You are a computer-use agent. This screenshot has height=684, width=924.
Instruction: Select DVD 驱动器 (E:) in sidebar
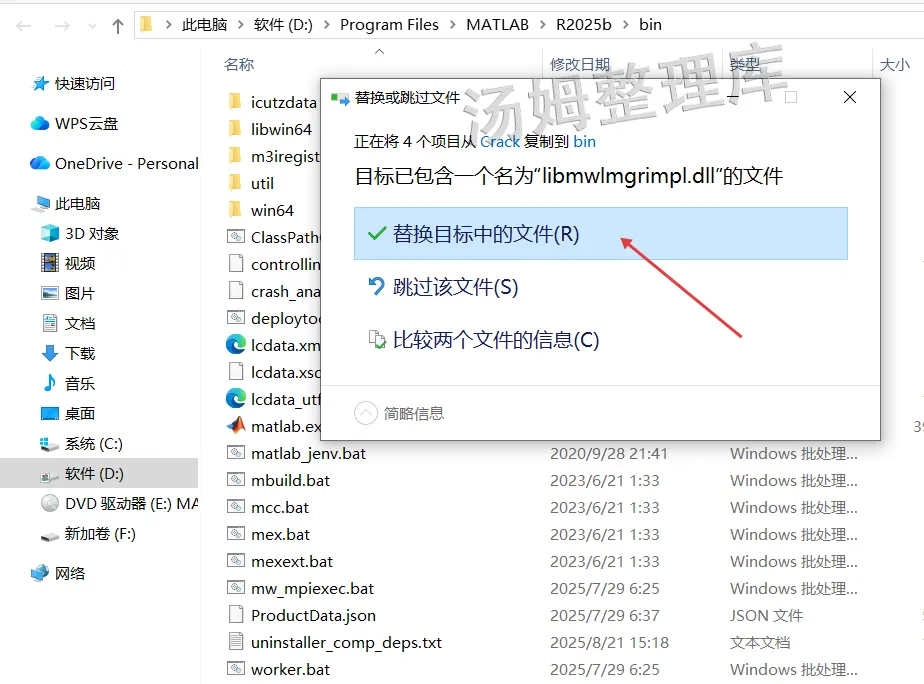[x=131, y=504]
